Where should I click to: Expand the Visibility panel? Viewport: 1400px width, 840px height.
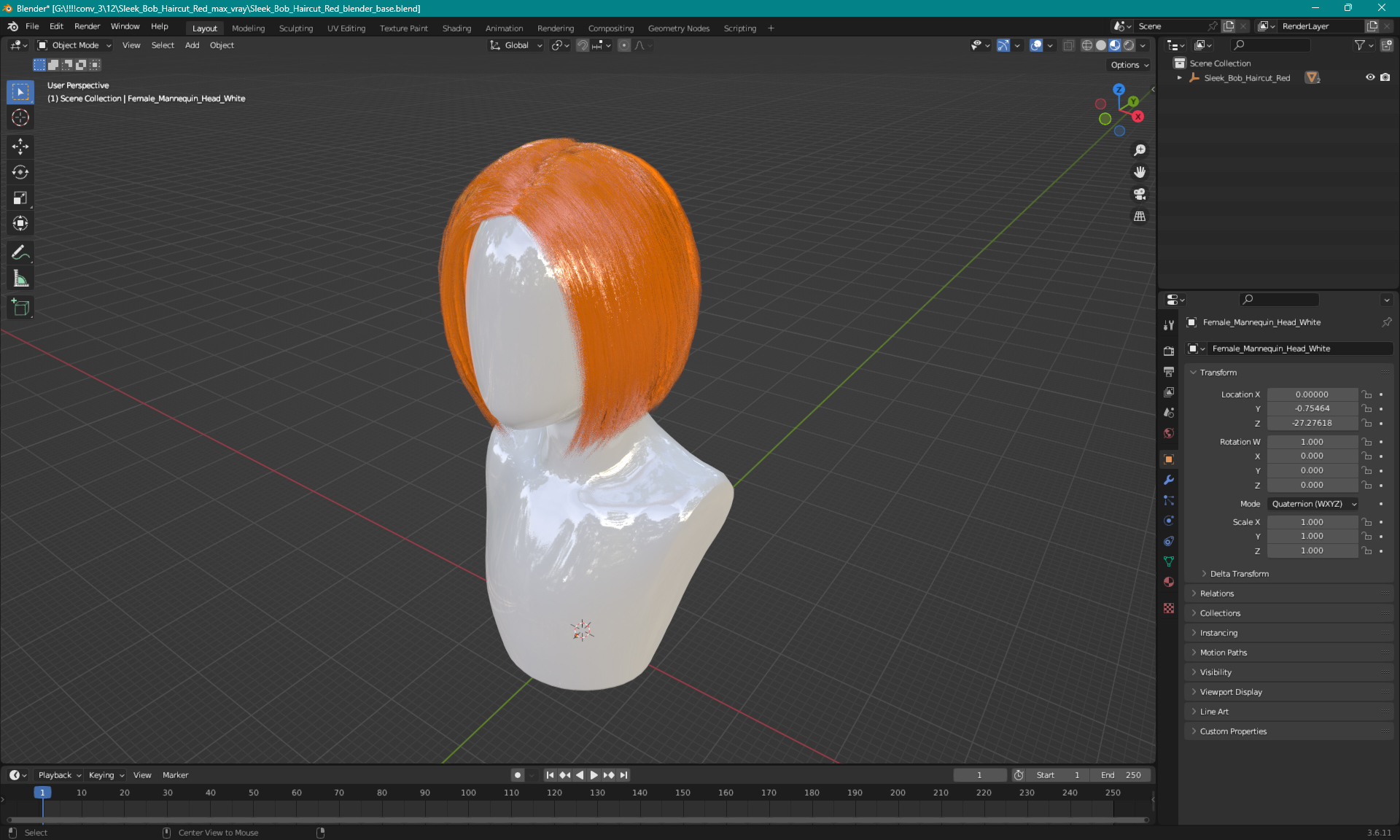tap(1216, 672)
